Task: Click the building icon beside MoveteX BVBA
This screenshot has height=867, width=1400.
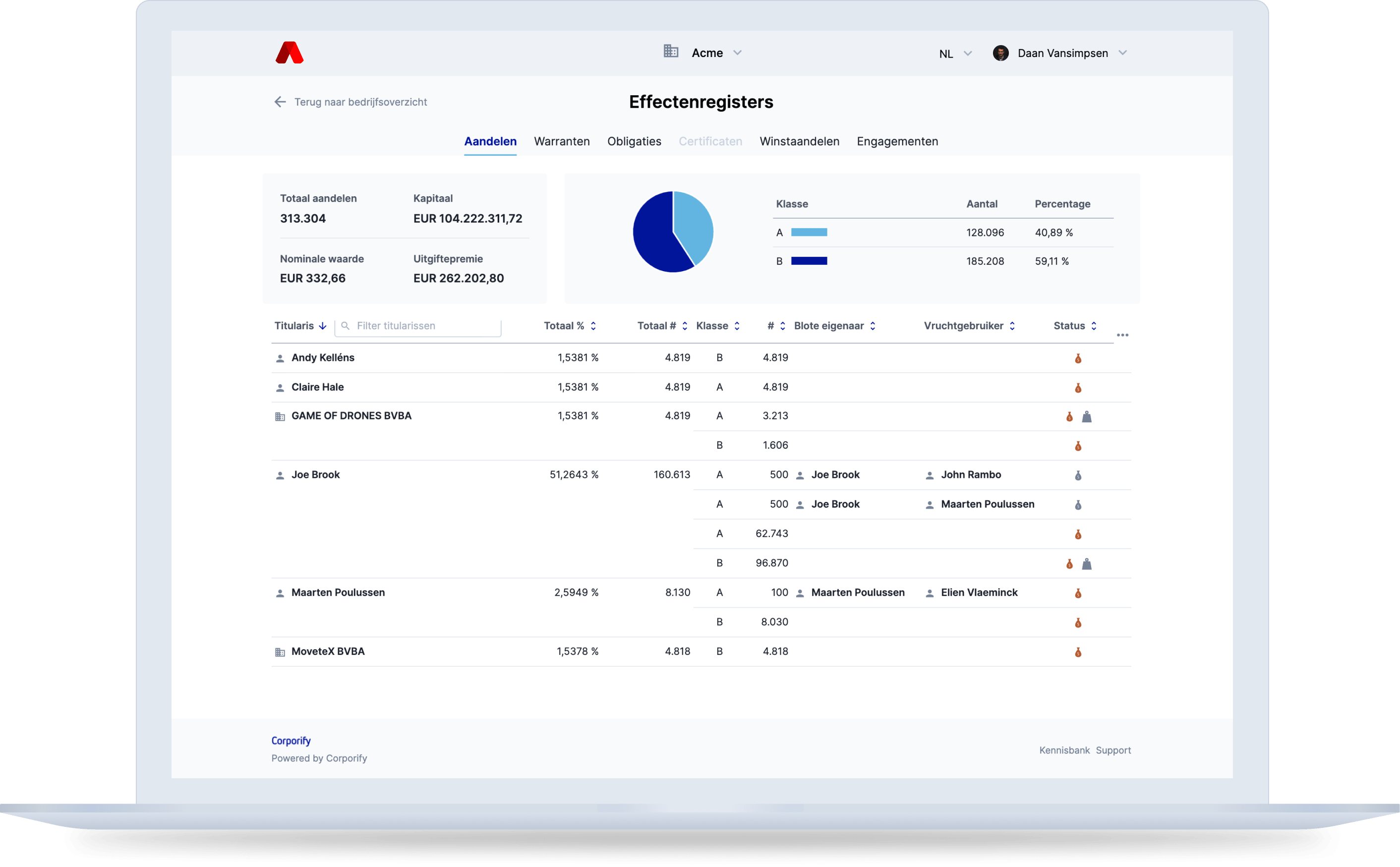Action: coord(280,652)
